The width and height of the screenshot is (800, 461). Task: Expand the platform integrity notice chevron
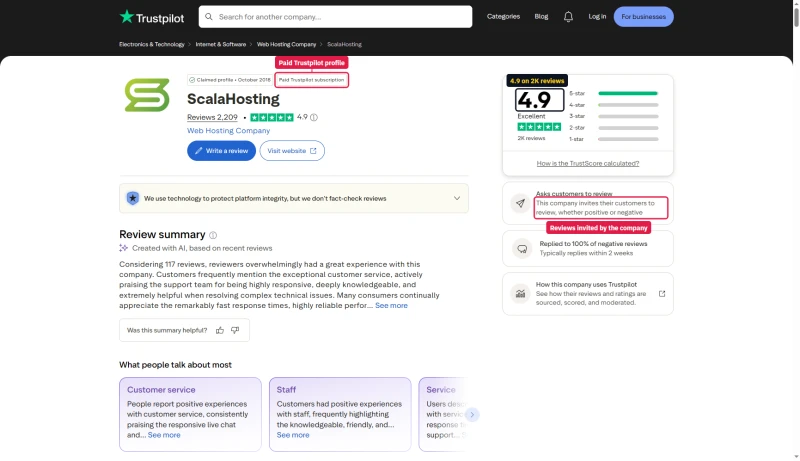(457, 198)
